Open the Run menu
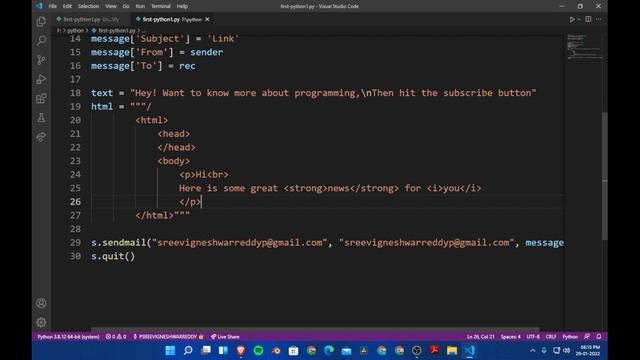Screen dimensions: 640x360 tap(140, 6)
